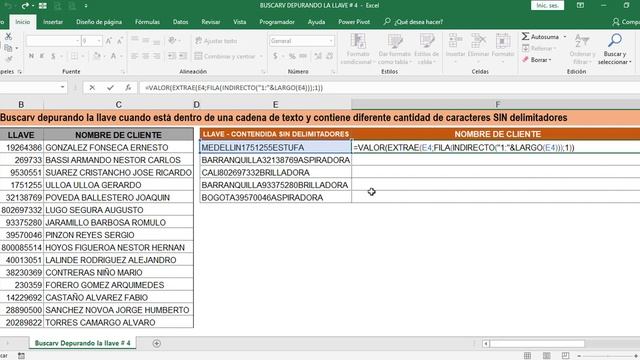Select sheet tab Buscarv Depurando la llave # 4

(x=82, y=343)
